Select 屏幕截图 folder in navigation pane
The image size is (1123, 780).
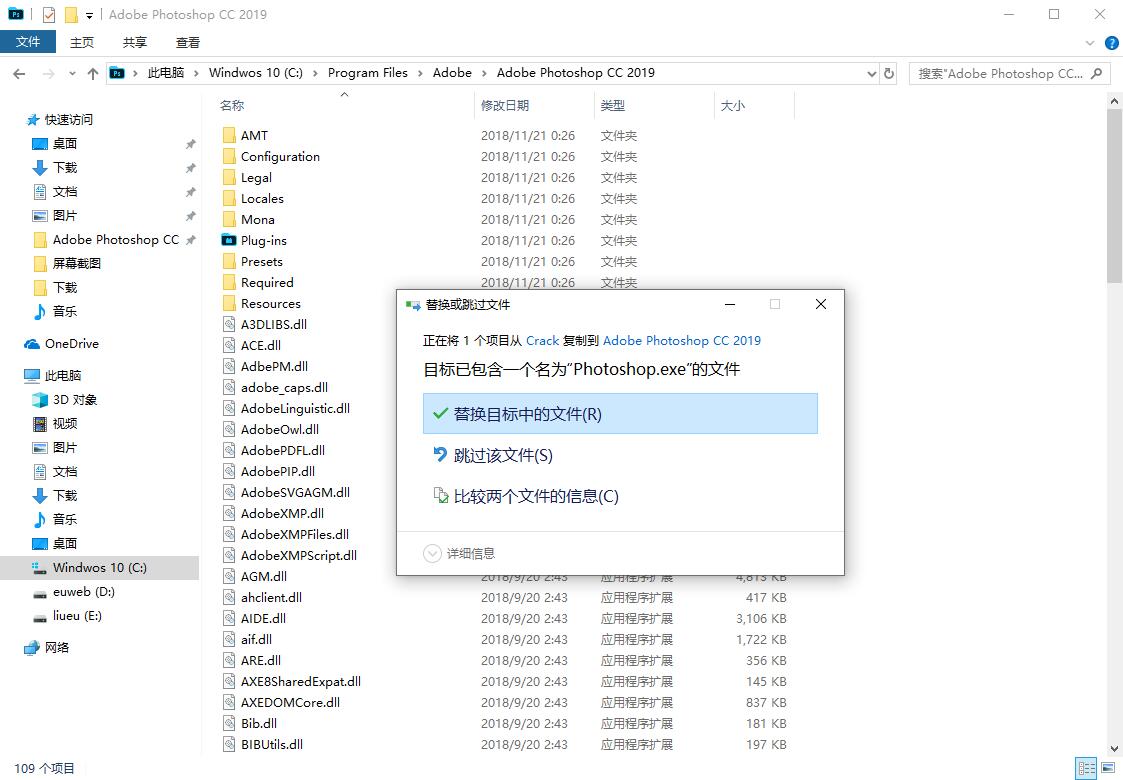click(77, 263)
